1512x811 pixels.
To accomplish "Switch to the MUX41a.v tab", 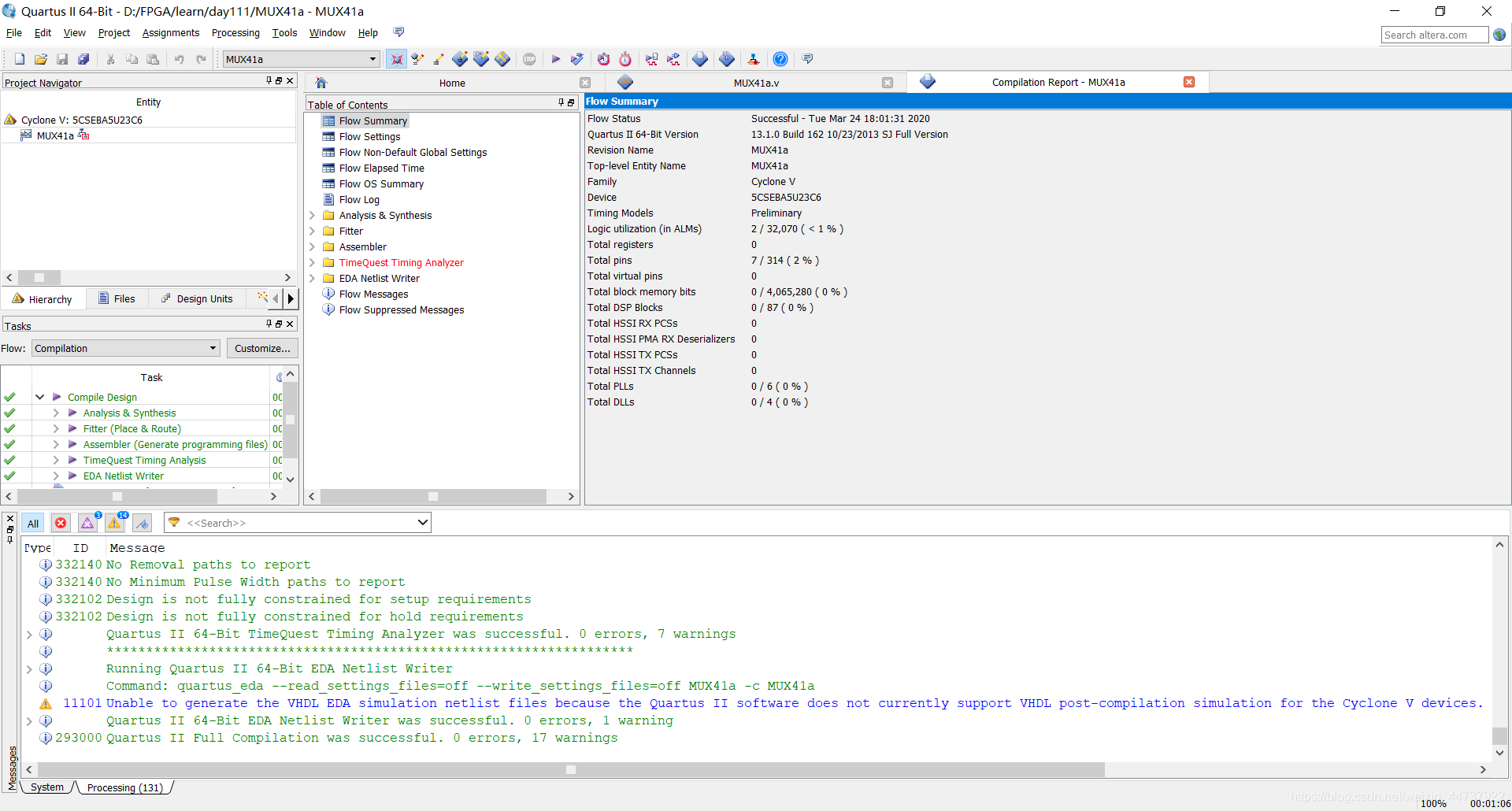I will pos(756,83).
